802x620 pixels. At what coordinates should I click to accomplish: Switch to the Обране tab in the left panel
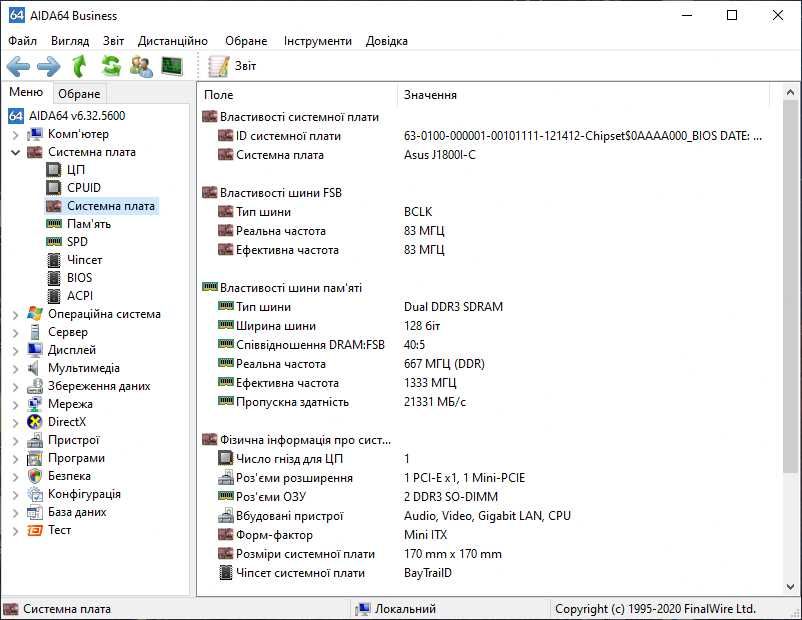(x=79, y=94)
